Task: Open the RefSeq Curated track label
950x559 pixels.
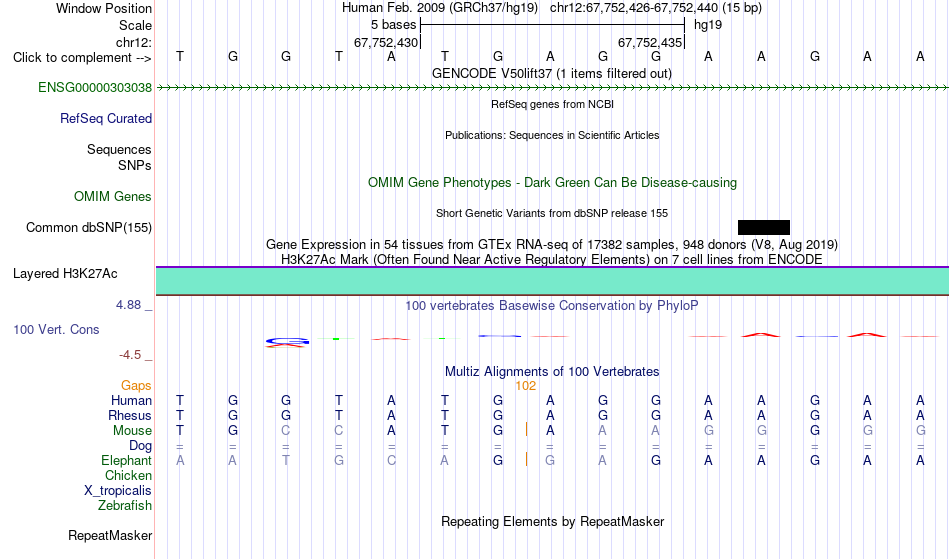Action: [105, 119]
